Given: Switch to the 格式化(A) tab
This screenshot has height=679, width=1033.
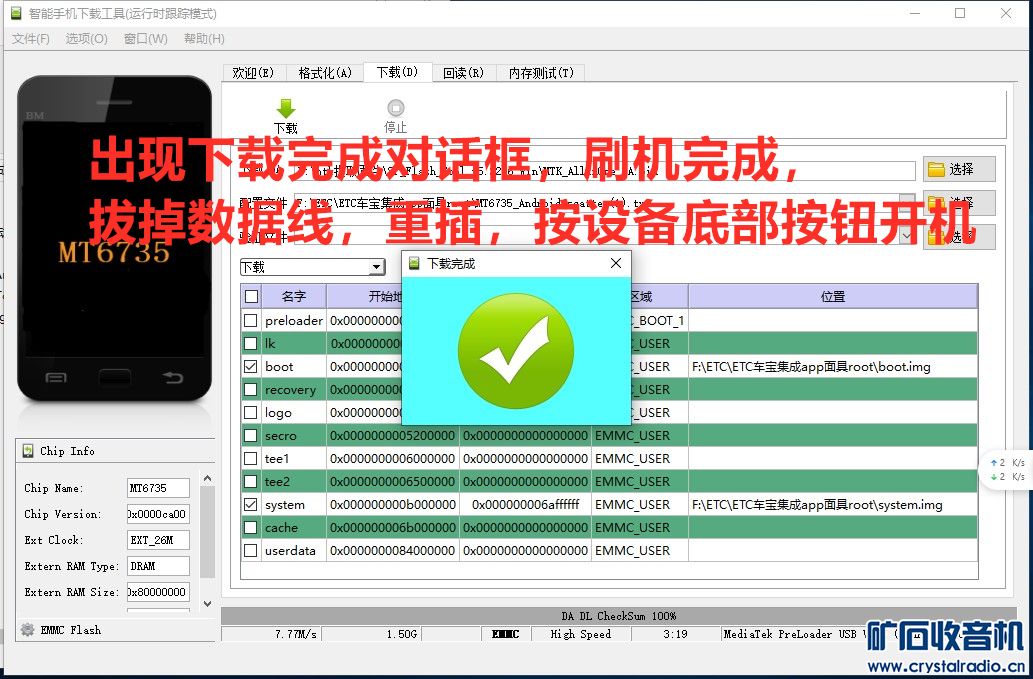Looking at the screenshot, I should click(x=325, y=72).
